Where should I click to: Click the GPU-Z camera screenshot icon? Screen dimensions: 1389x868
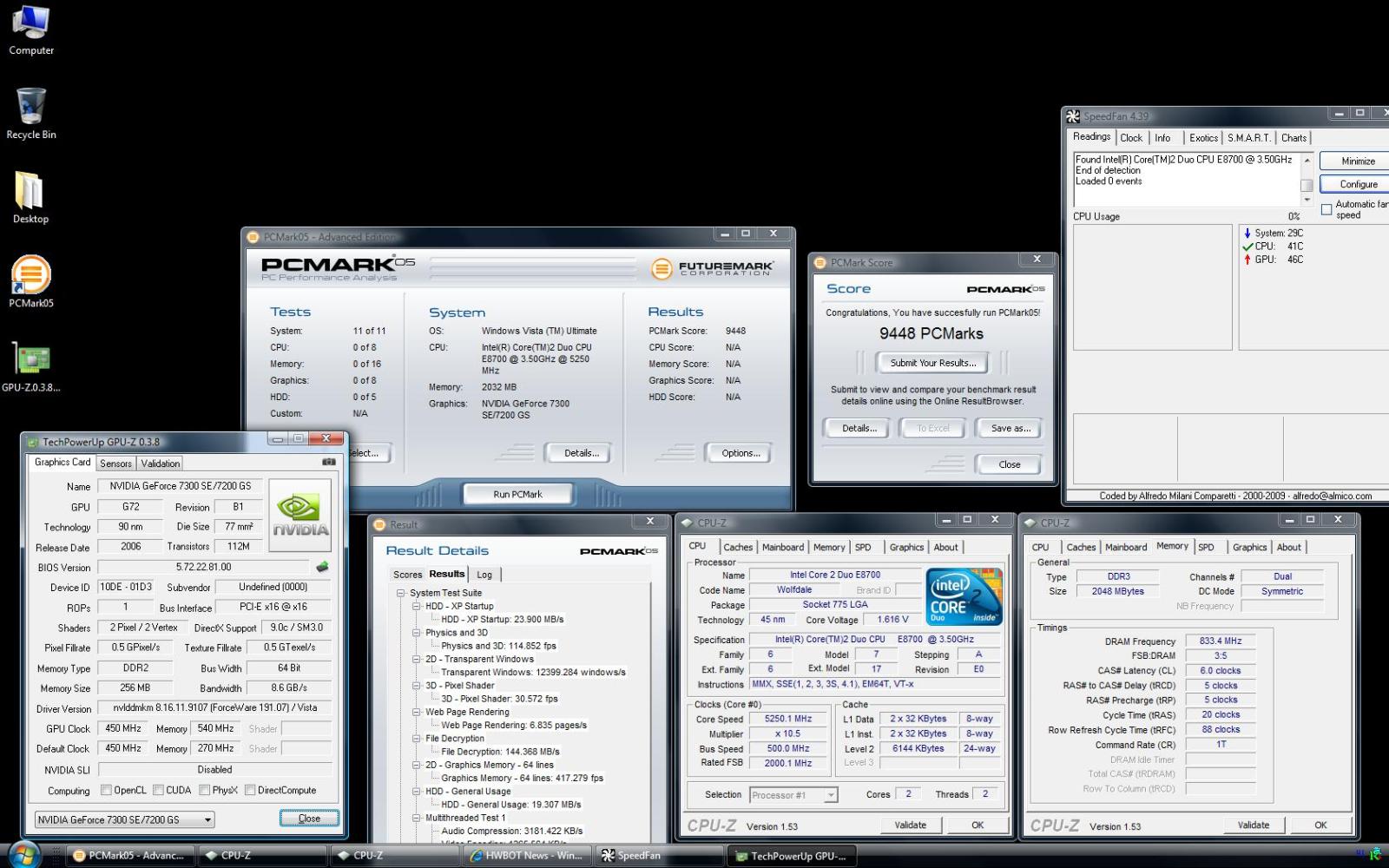329,462
